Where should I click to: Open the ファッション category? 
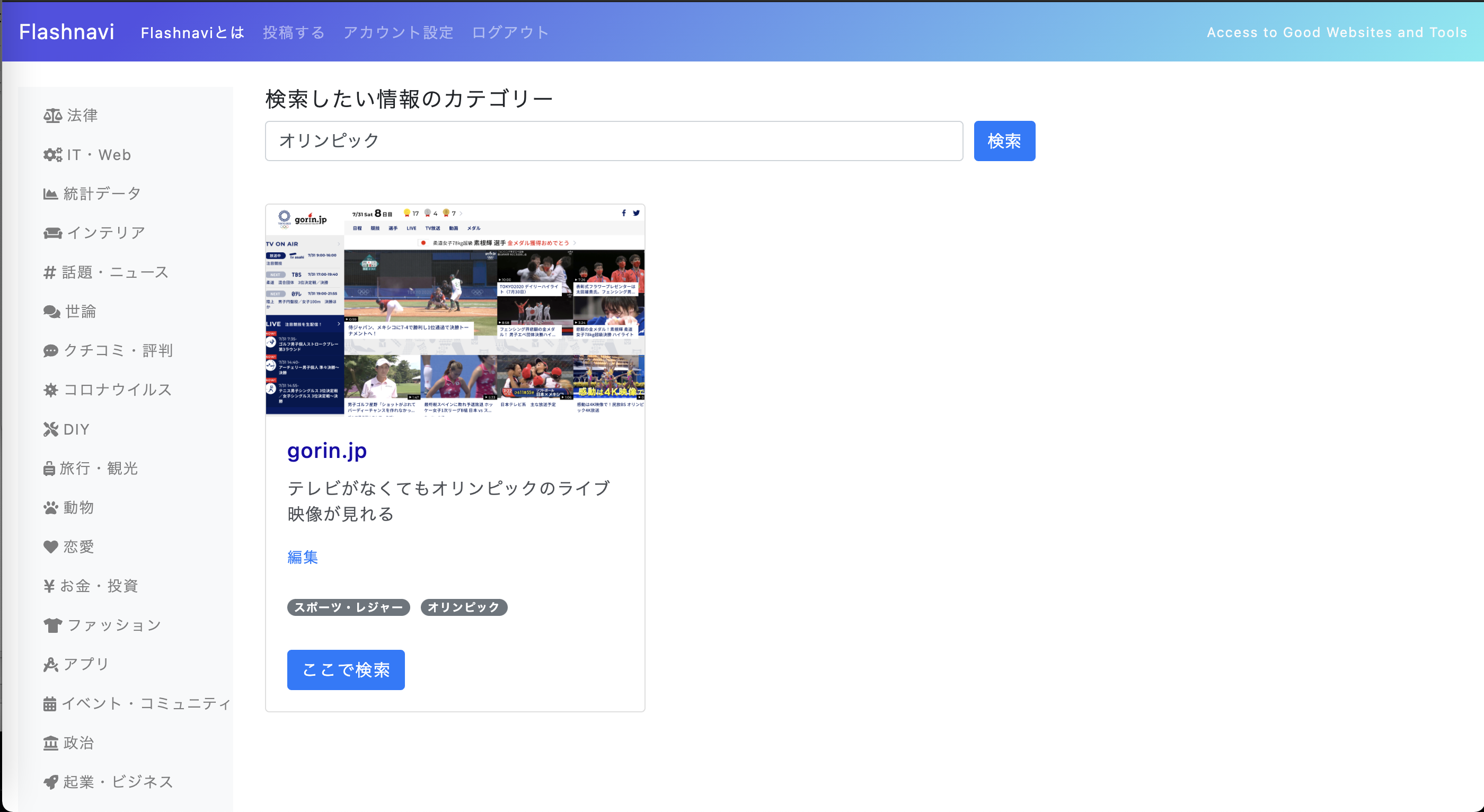(x=102, y=625)
